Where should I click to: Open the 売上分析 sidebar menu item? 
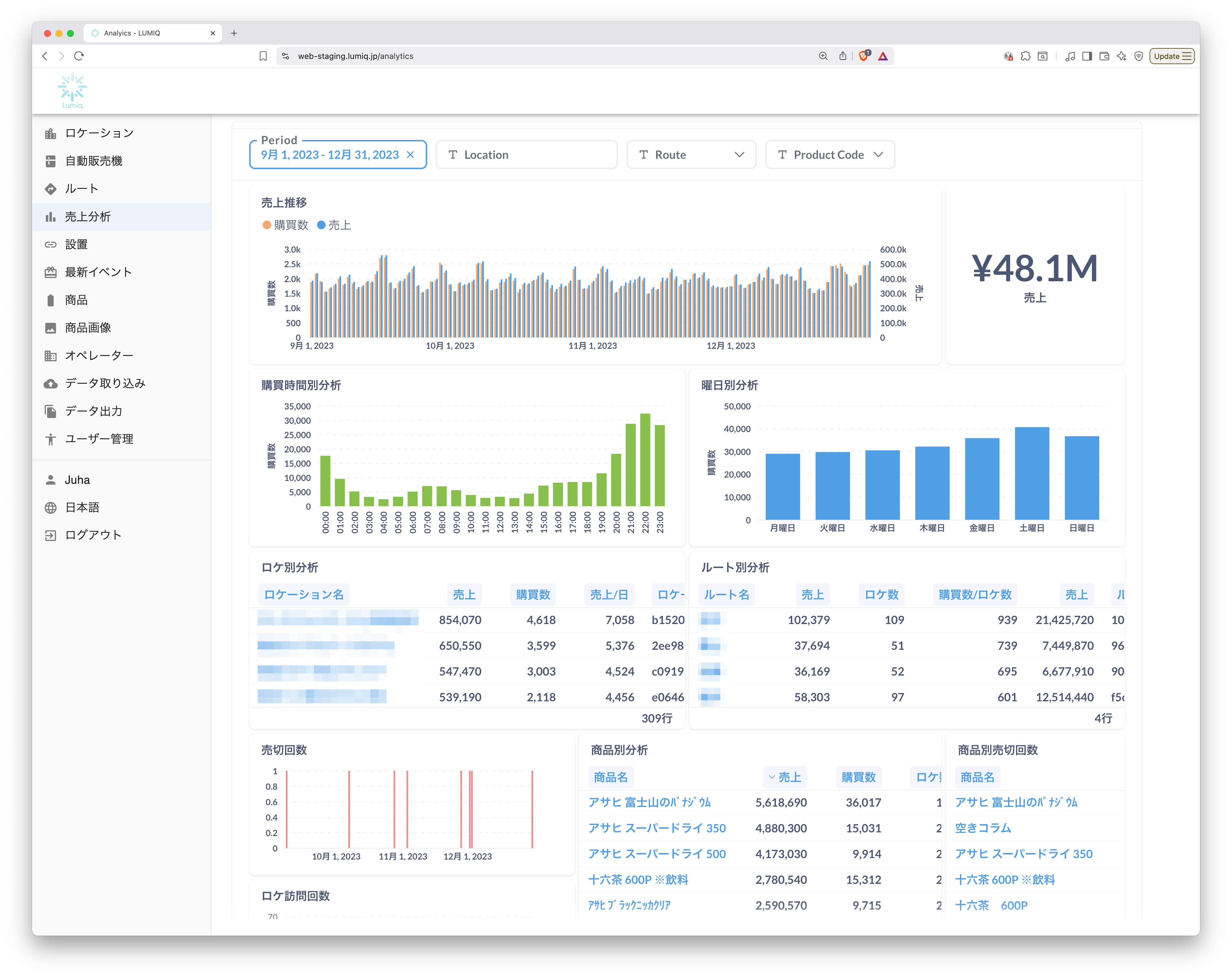[x=88, y=217]
